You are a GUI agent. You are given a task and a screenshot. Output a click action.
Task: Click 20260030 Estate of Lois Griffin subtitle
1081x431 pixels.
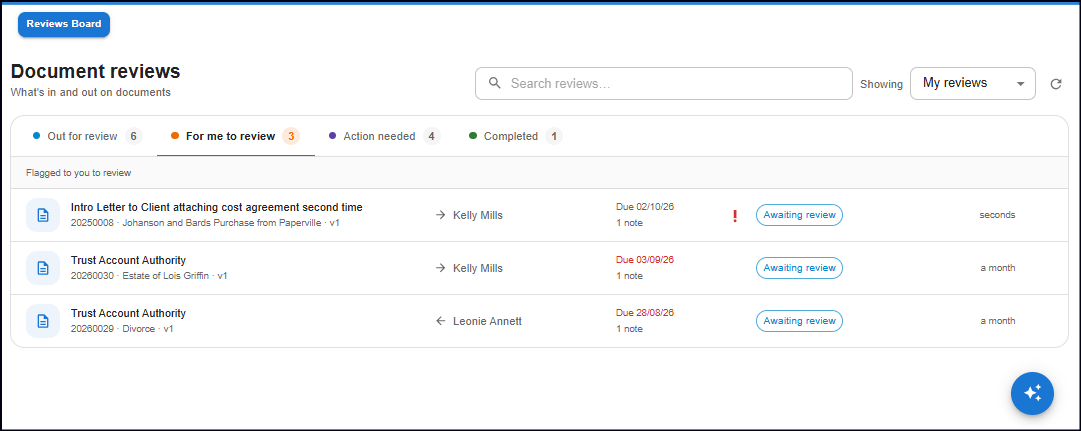click(149, 277)
